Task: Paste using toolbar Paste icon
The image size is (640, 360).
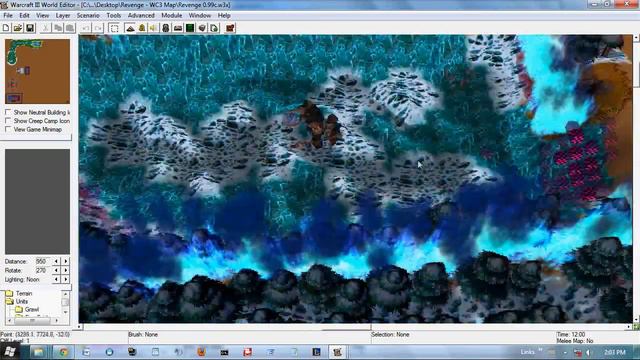Action: 70,28
